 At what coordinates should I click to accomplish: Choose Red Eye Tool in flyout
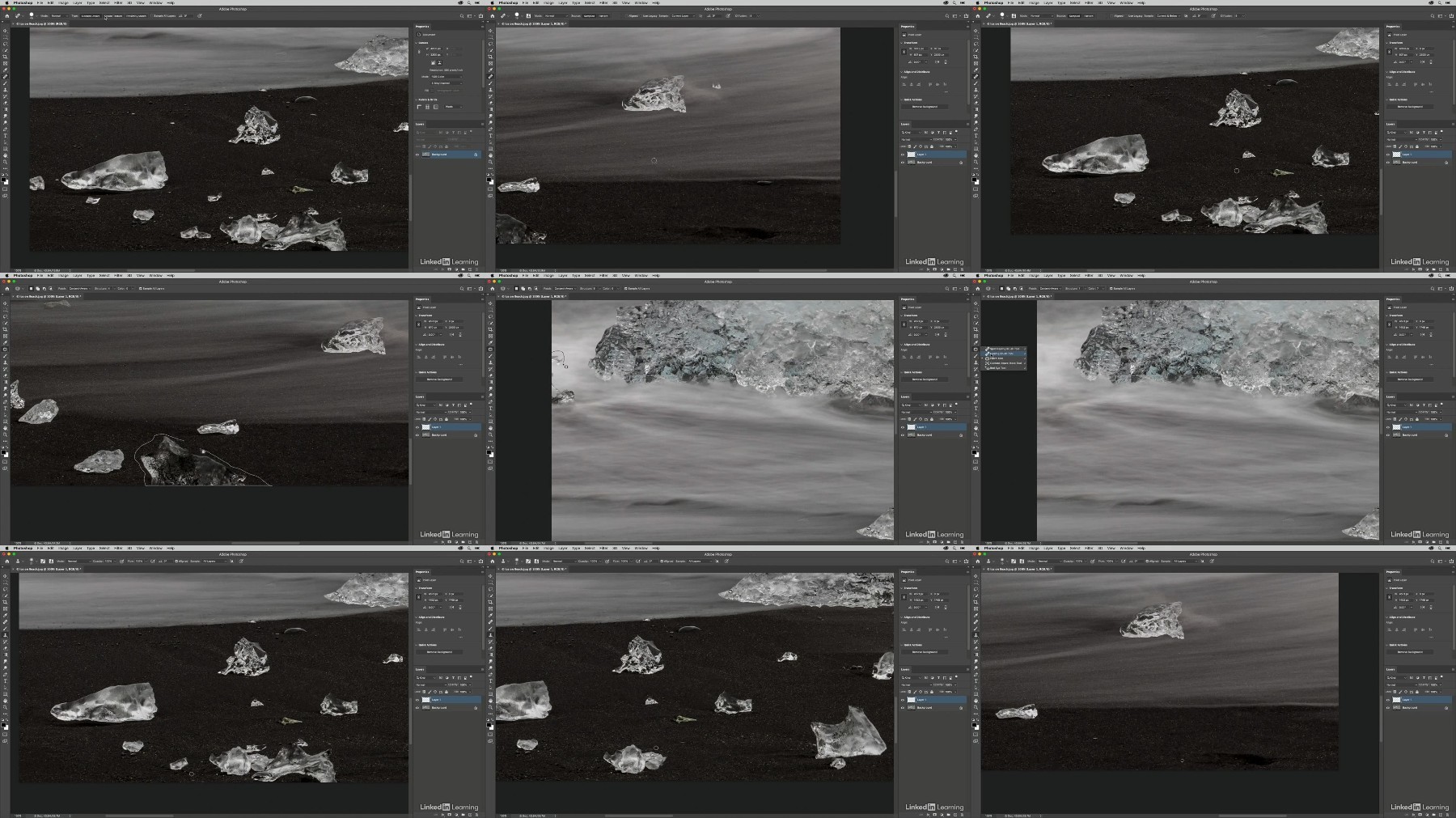(x=1004, y=368)
